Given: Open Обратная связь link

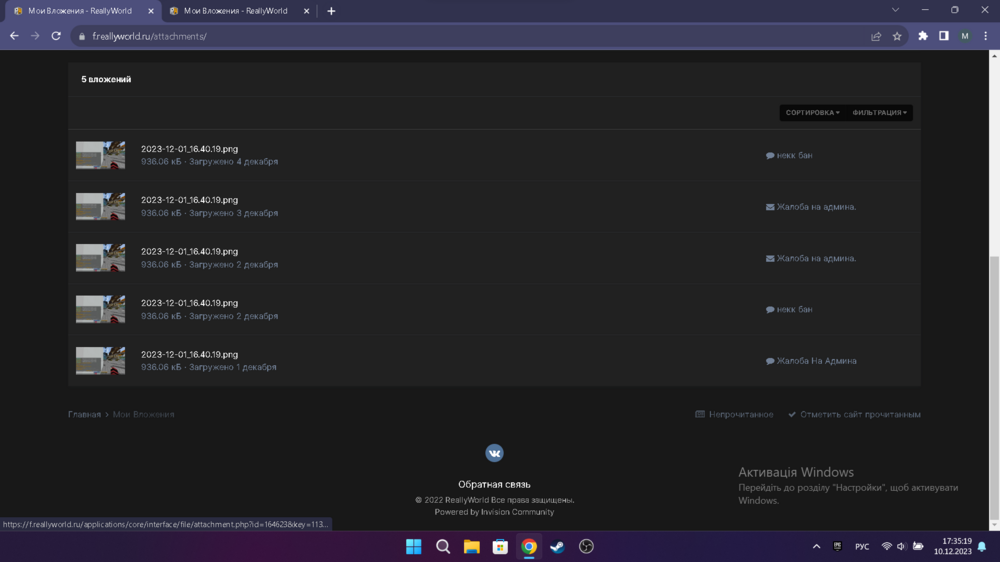Looking at the screenshot, I should [494, 484].
